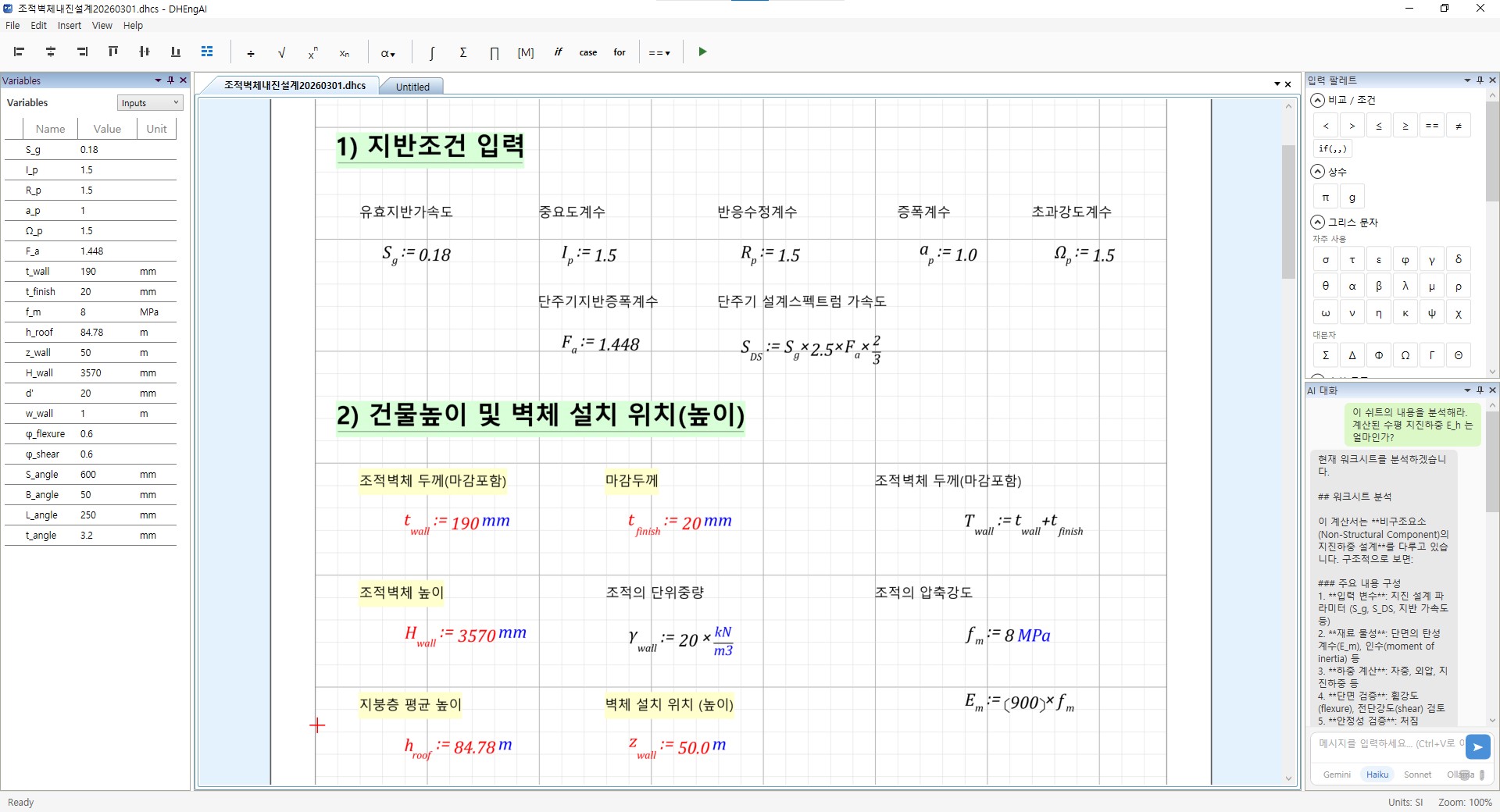Image resolution: width=1500 pixels, height=812 pixels.
Task: Choose the Haiku model option
Action: (x=1377, y=775)
